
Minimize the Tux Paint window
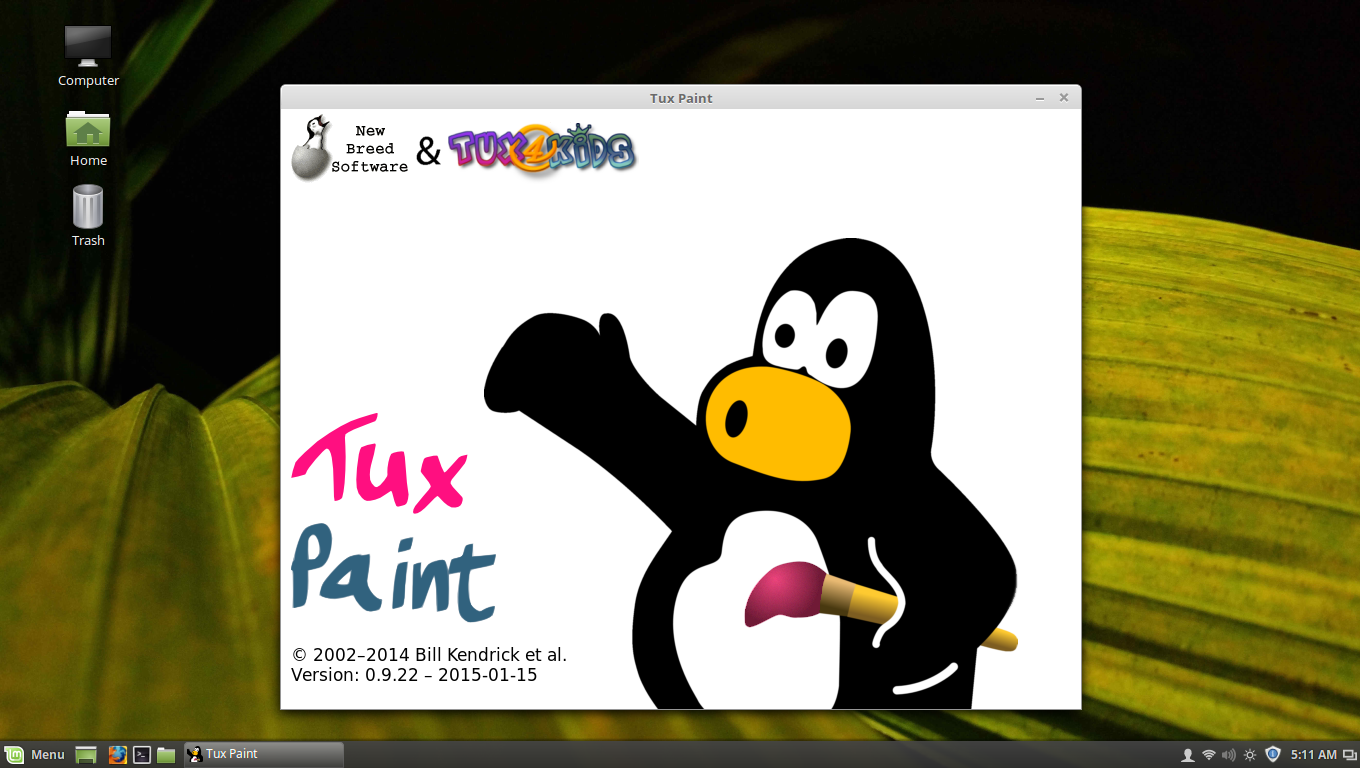pos(1040,98)
